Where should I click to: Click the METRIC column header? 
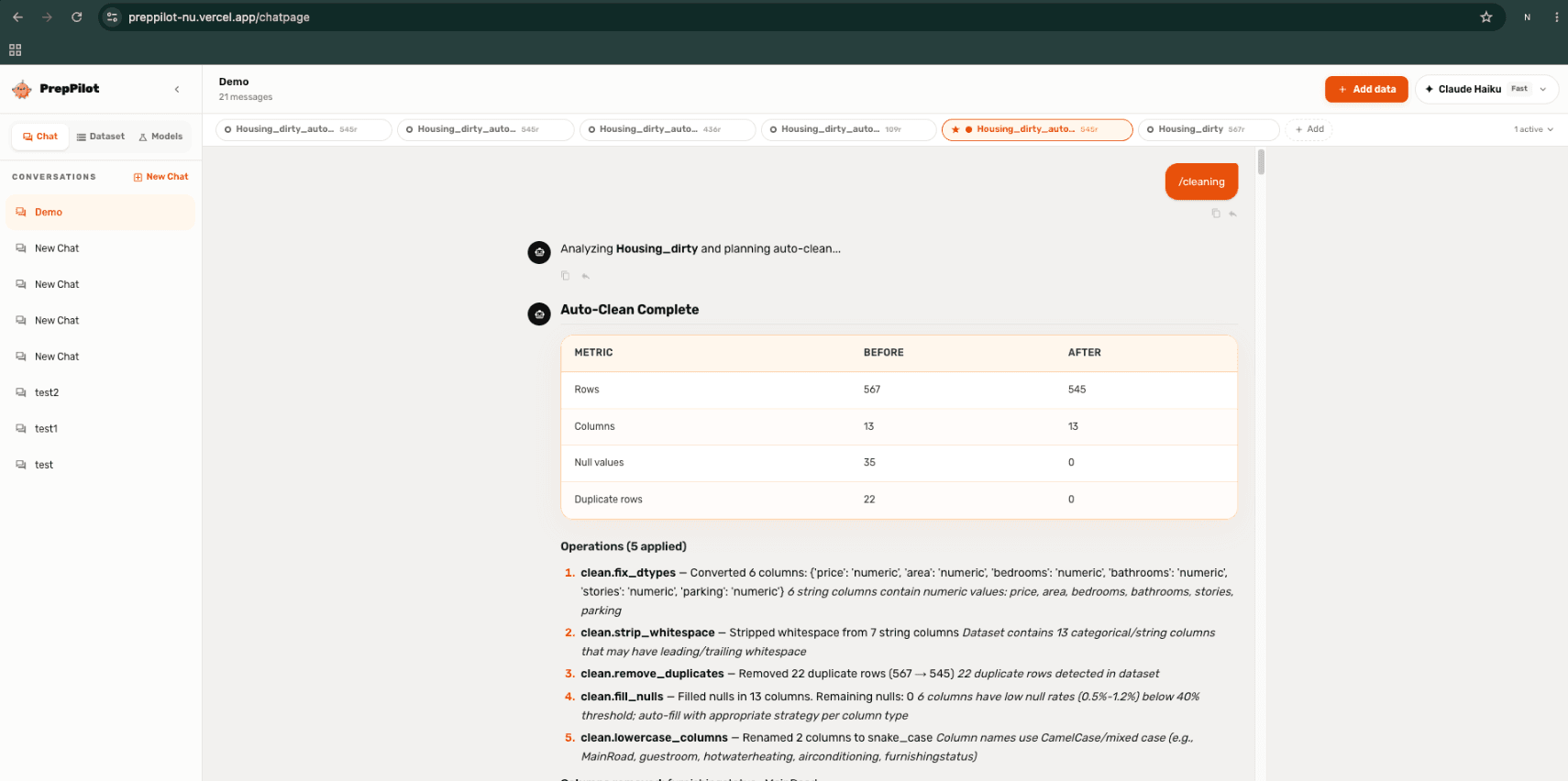pyautogui.click(x=593, y=353)
